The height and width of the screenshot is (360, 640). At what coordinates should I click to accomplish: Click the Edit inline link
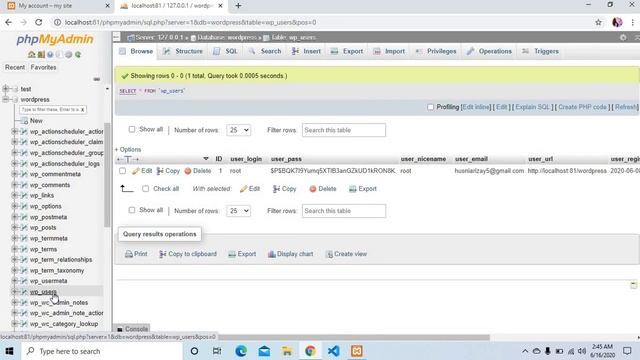pyautogui.click(x=476, y=107)
